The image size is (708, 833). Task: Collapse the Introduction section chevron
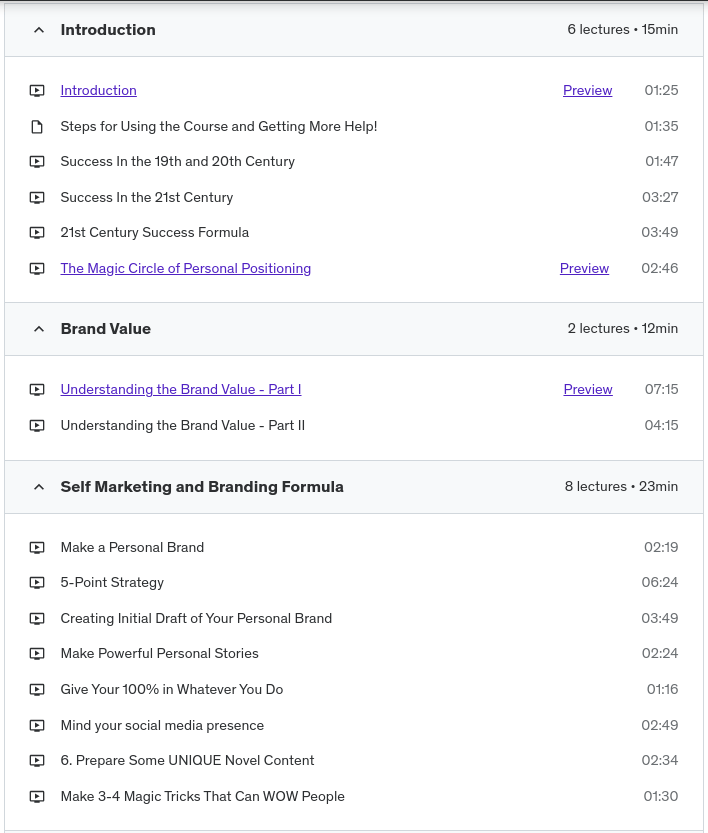[39, 30]
